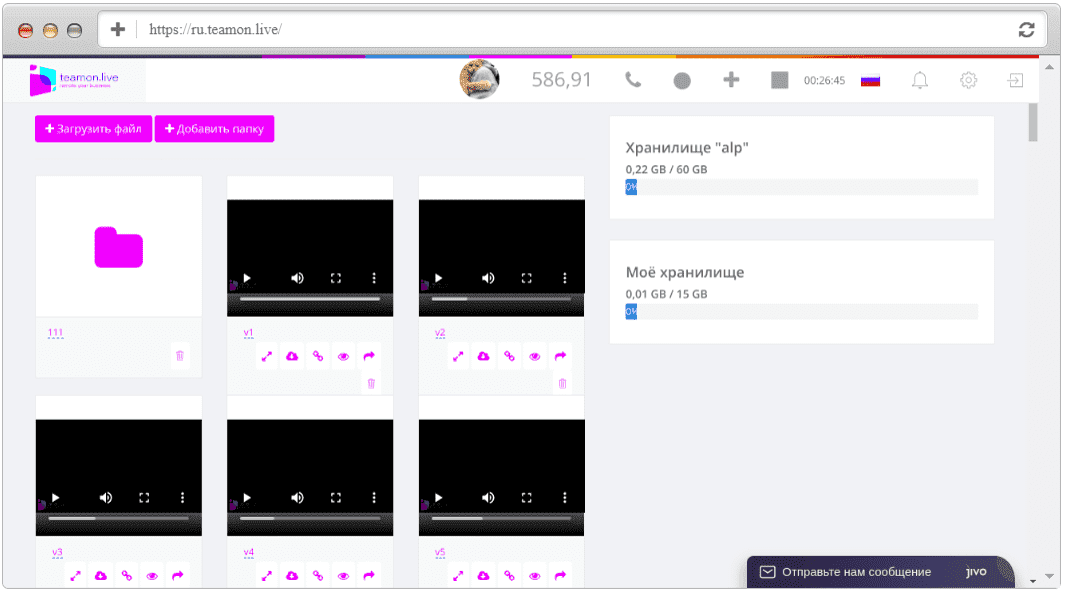Open the notifications bell
Image resolution: width=1065 pixels, height=593 pixels.
coord(920,80)
